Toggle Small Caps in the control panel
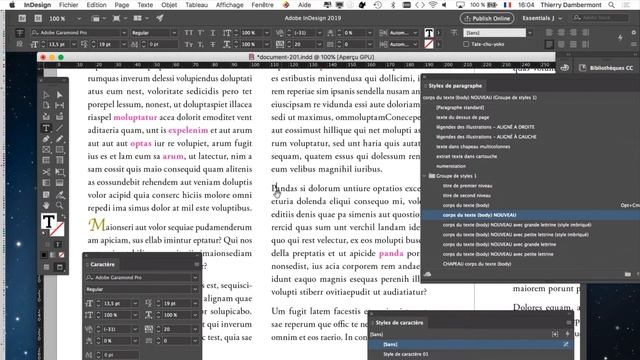This screenshot has width=640, height=360. pos(189,44)
